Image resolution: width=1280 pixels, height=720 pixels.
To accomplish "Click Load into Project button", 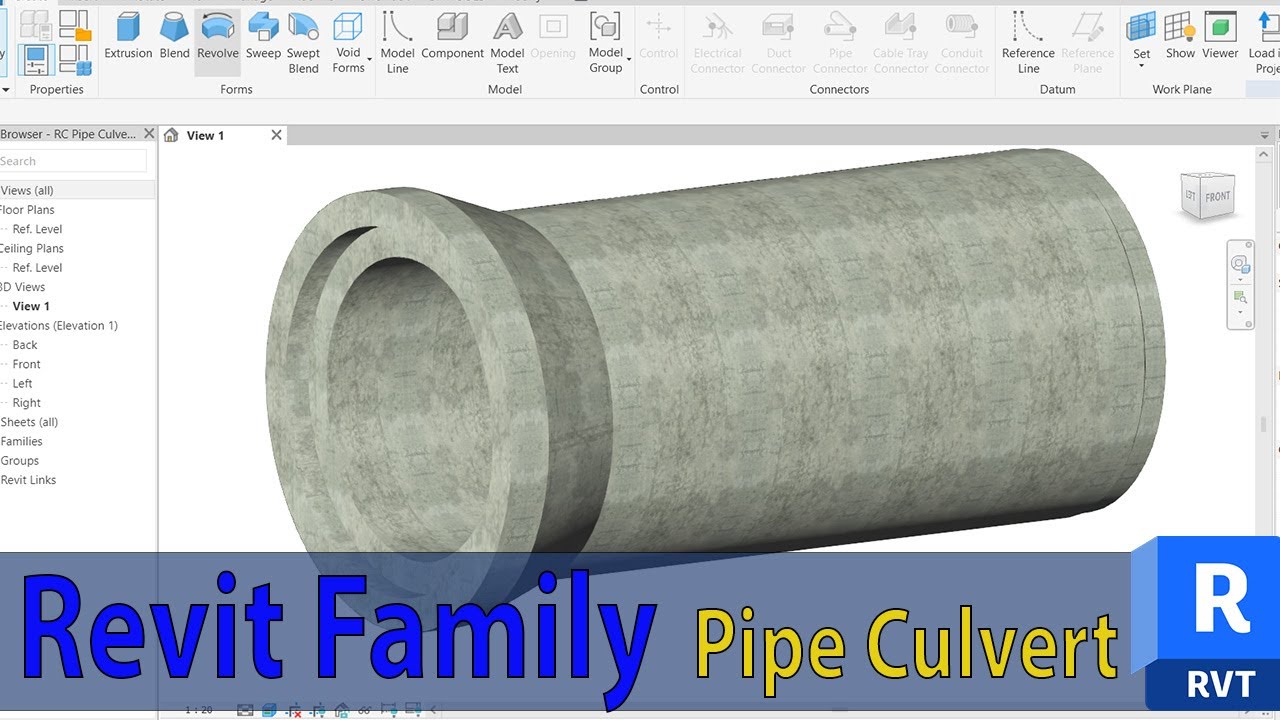I will coord(1265,43).
